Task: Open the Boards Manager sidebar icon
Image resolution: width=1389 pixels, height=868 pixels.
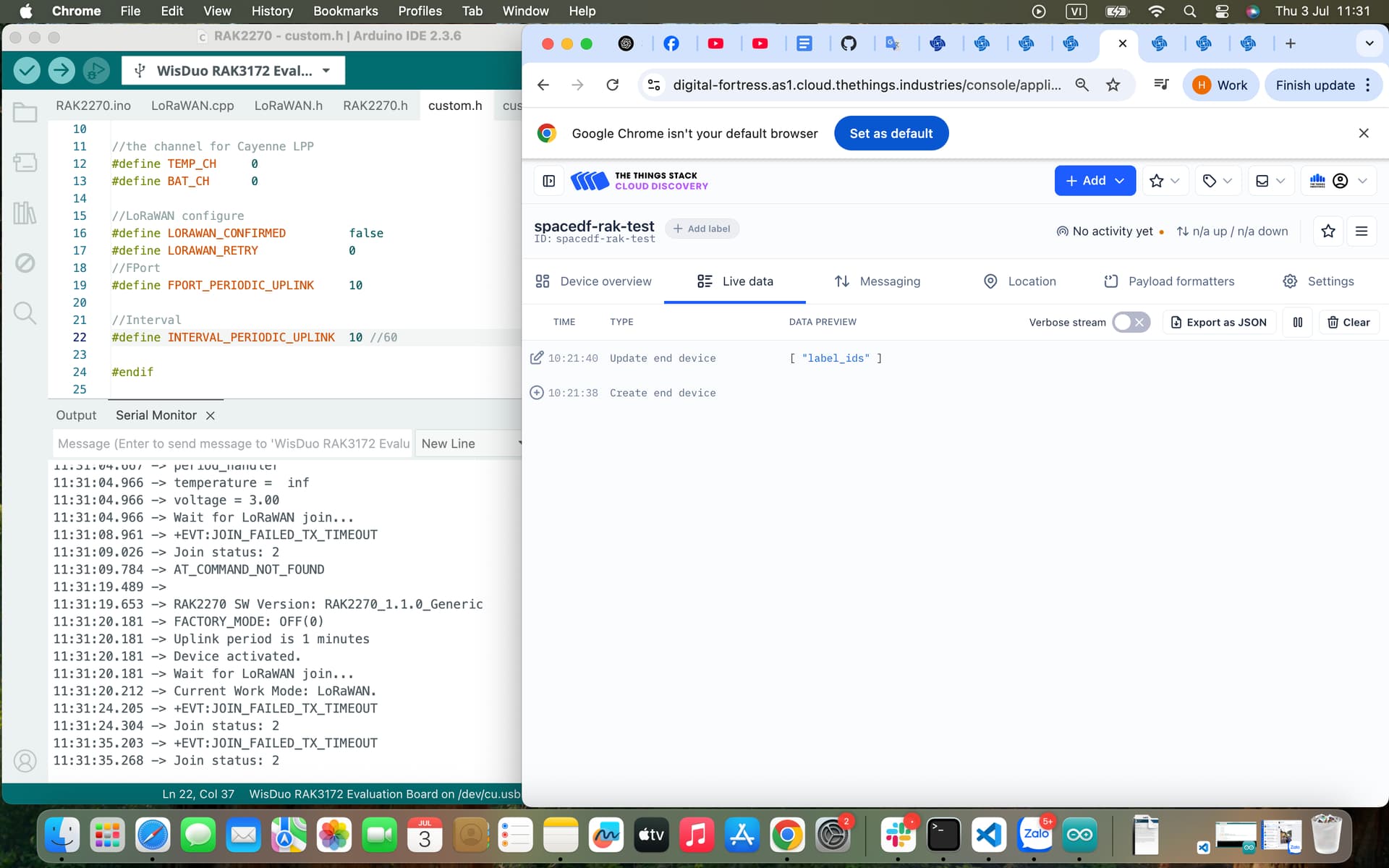Action: [25, 163]
